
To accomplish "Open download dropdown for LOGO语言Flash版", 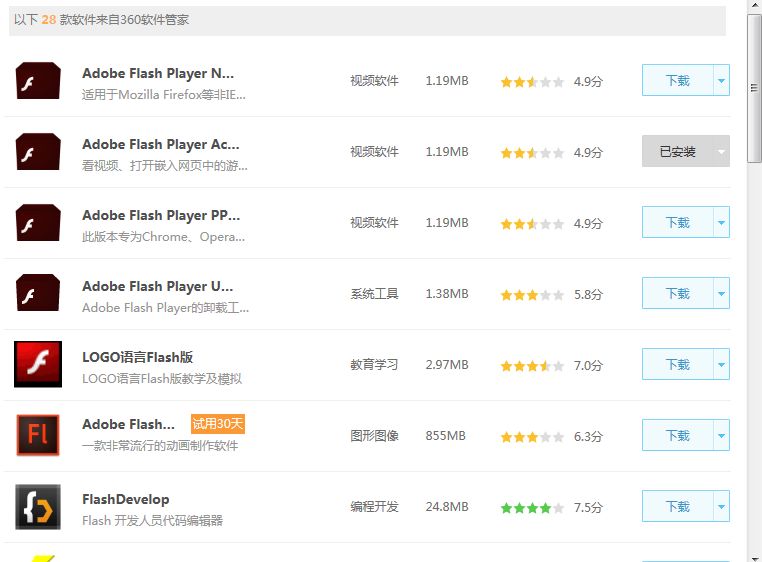I will coord(721,365).
